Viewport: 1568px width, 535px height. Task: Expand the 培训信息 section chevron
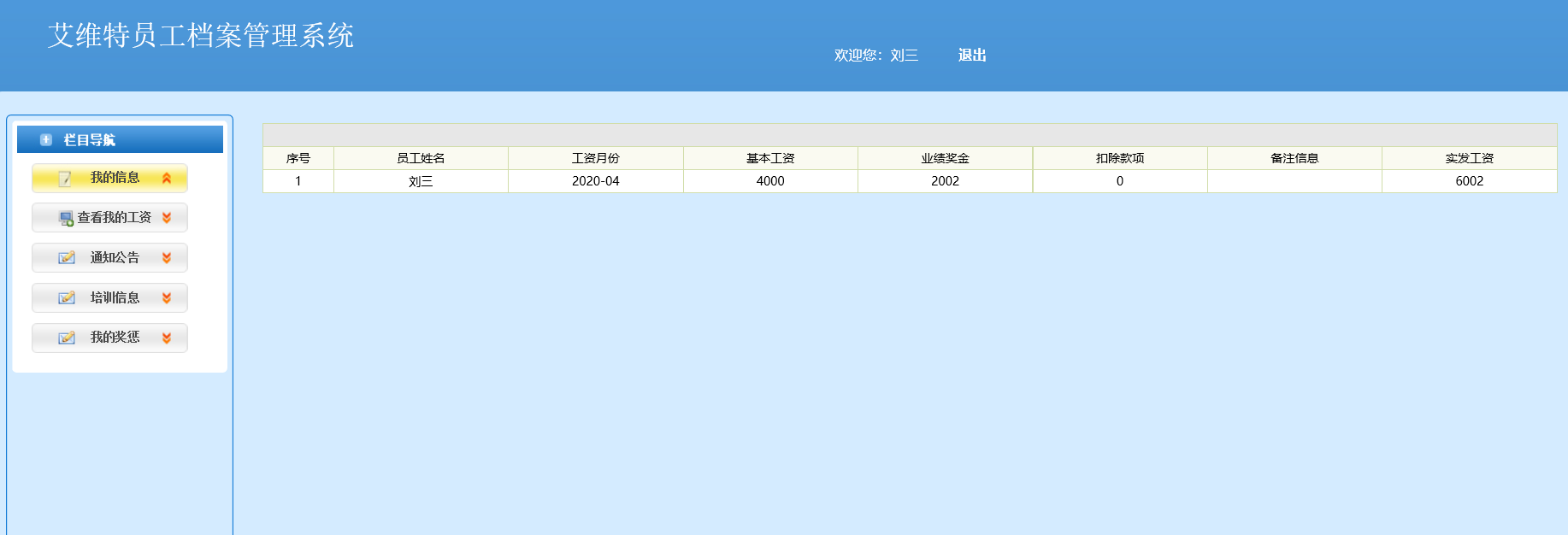coord(167,298)
